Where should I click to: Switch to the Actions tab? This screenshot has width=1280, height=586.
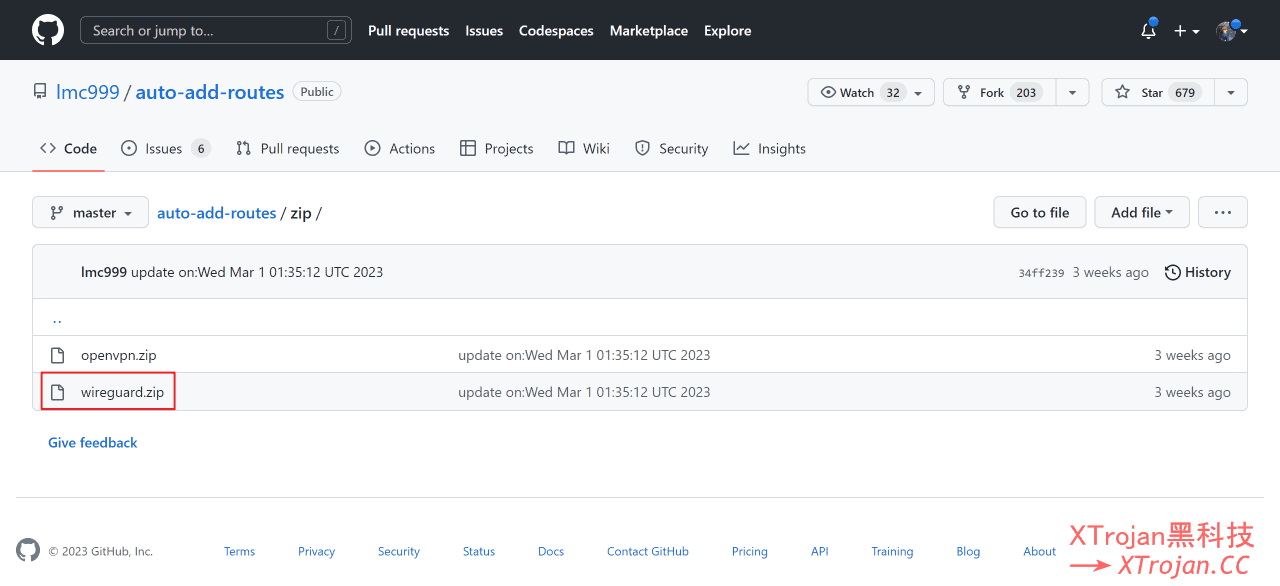pyautogui.click(x=400, y=148)
